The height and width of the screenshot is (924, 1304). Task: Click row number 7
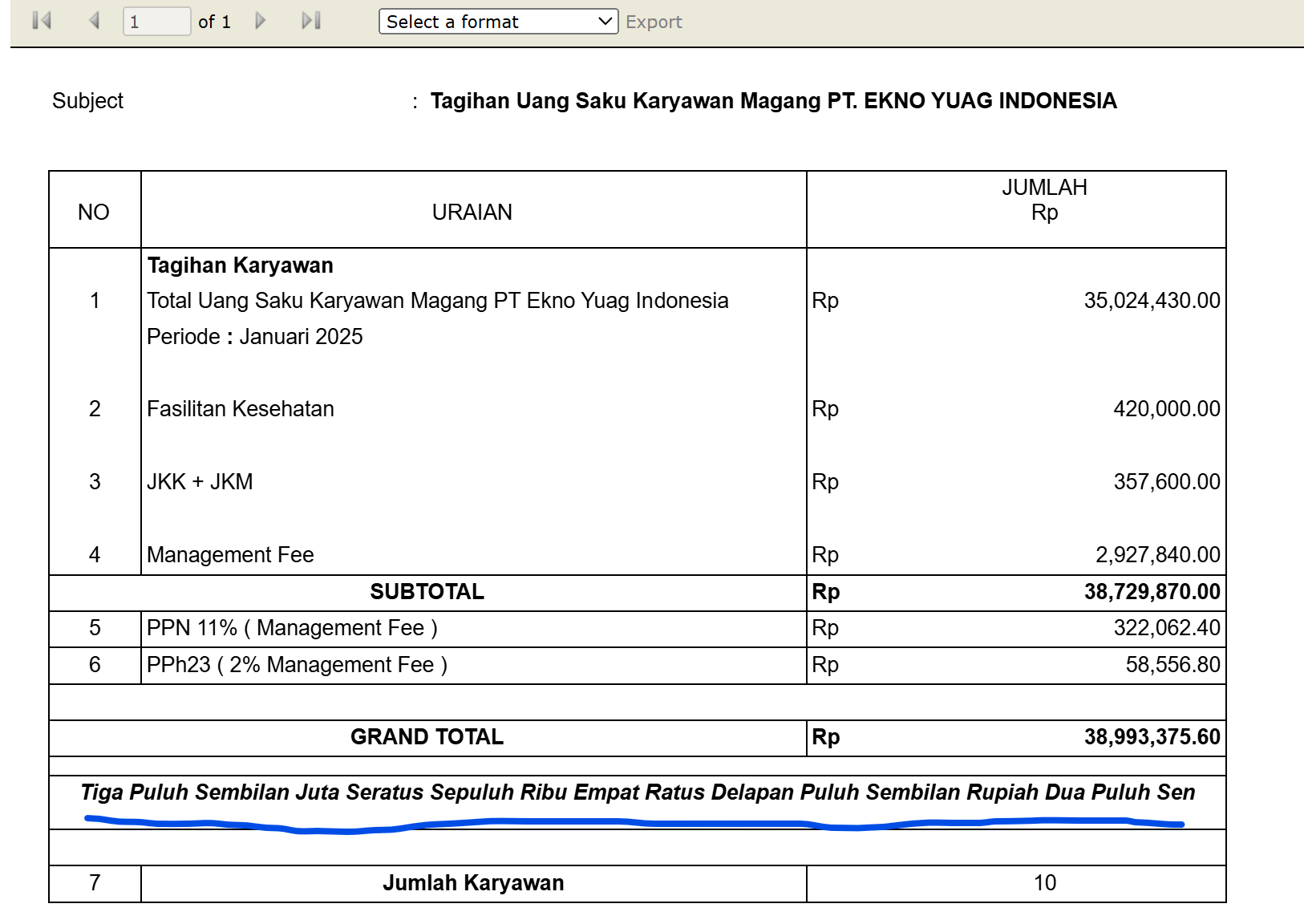(x=95, y=883)
